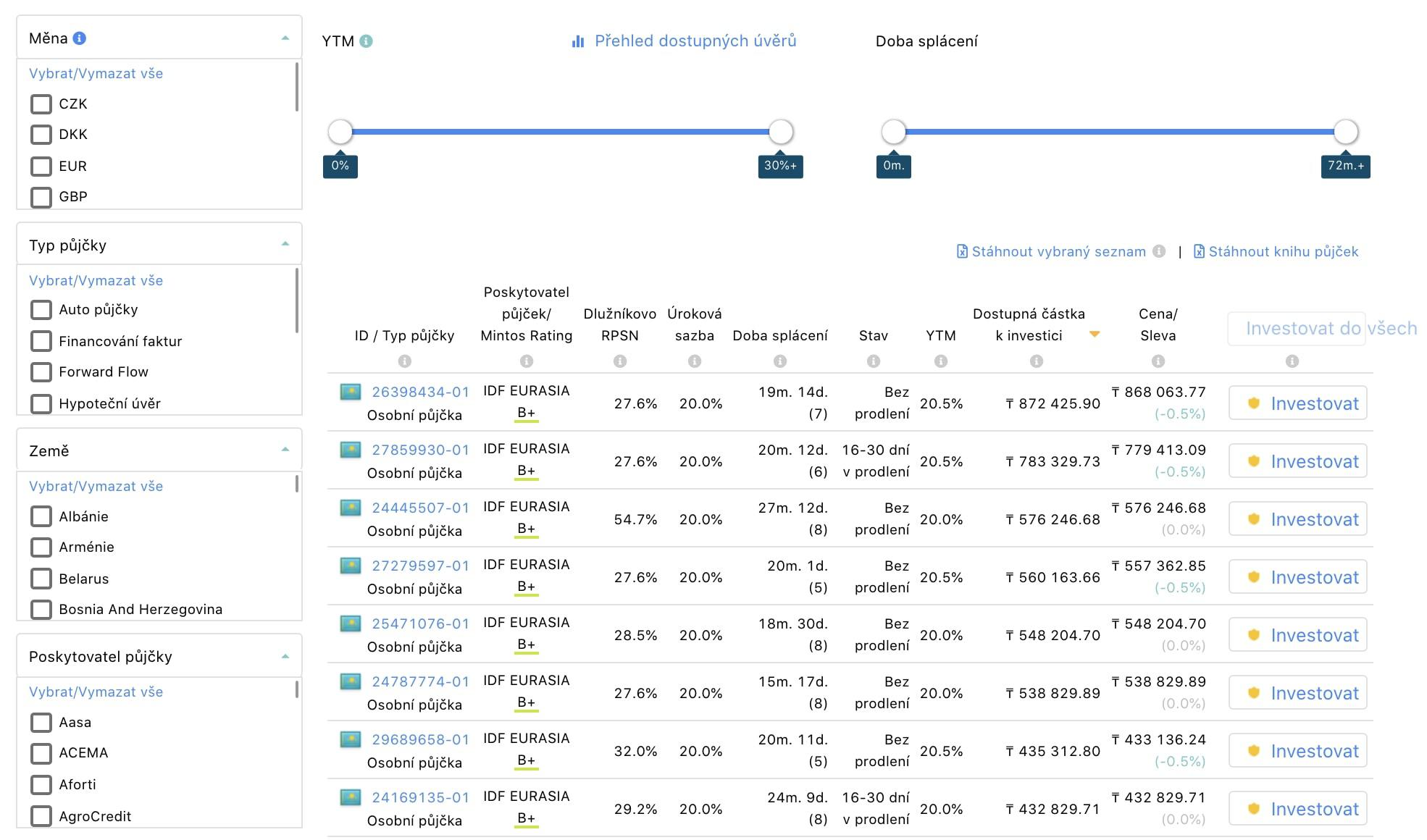Viewport: 1427px width, 840px height.
Task: Open loan 27859930-01 details link
Action: 420,450
